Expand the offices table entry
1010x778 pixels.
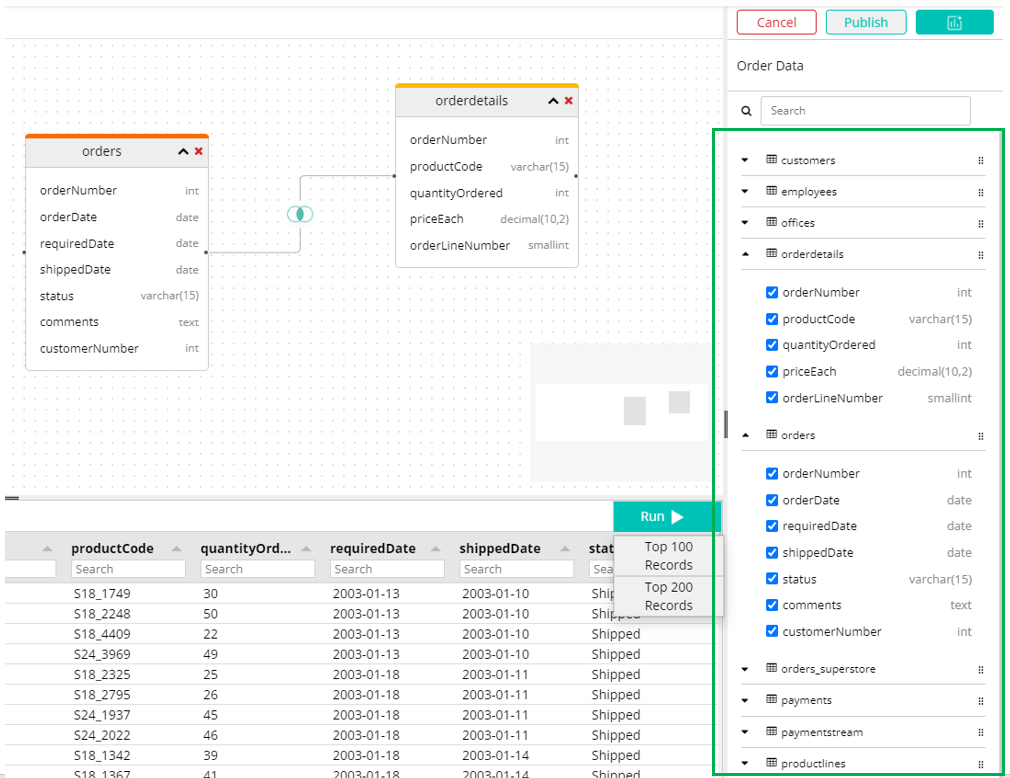pyautogui.click(x=743, y=222)
